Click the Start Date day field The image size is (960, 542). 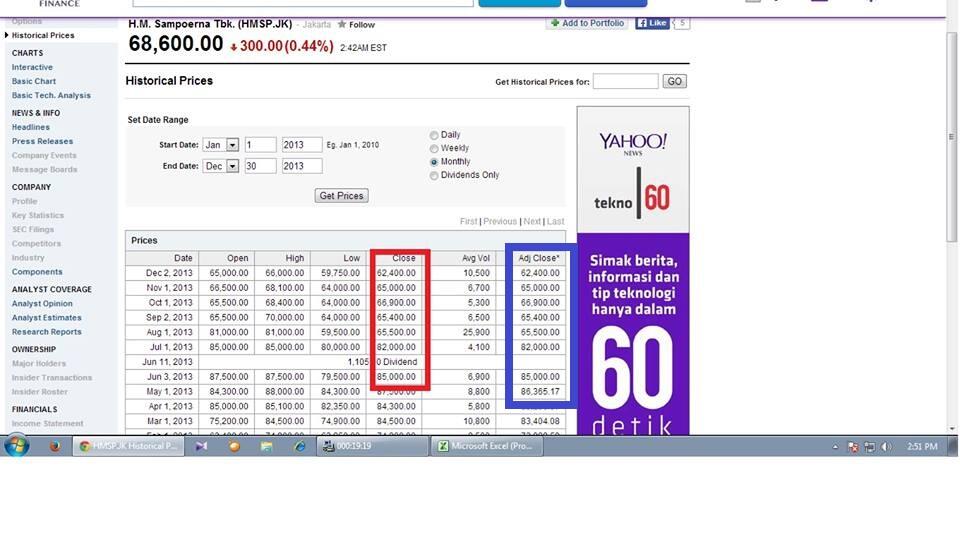[x=260, y=145]
